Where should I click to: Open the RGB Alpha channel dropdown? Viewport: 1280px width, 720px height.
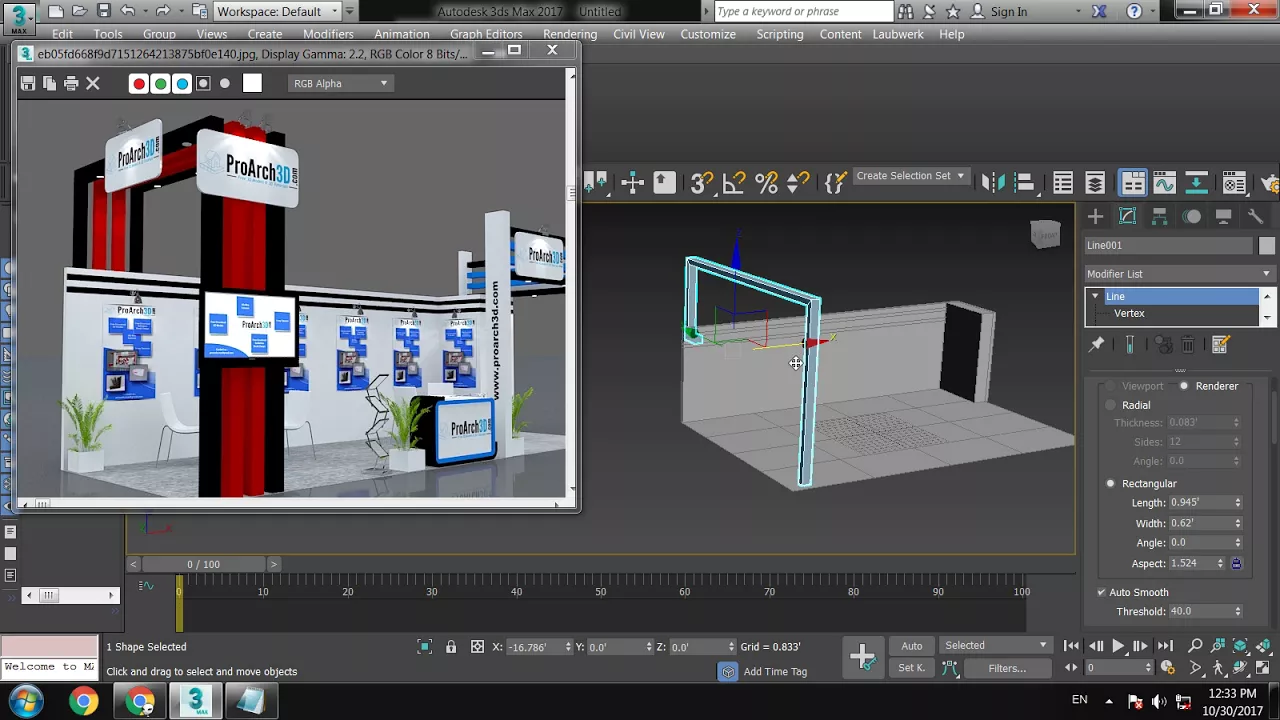pyautogui.click(x=340, y=84)
